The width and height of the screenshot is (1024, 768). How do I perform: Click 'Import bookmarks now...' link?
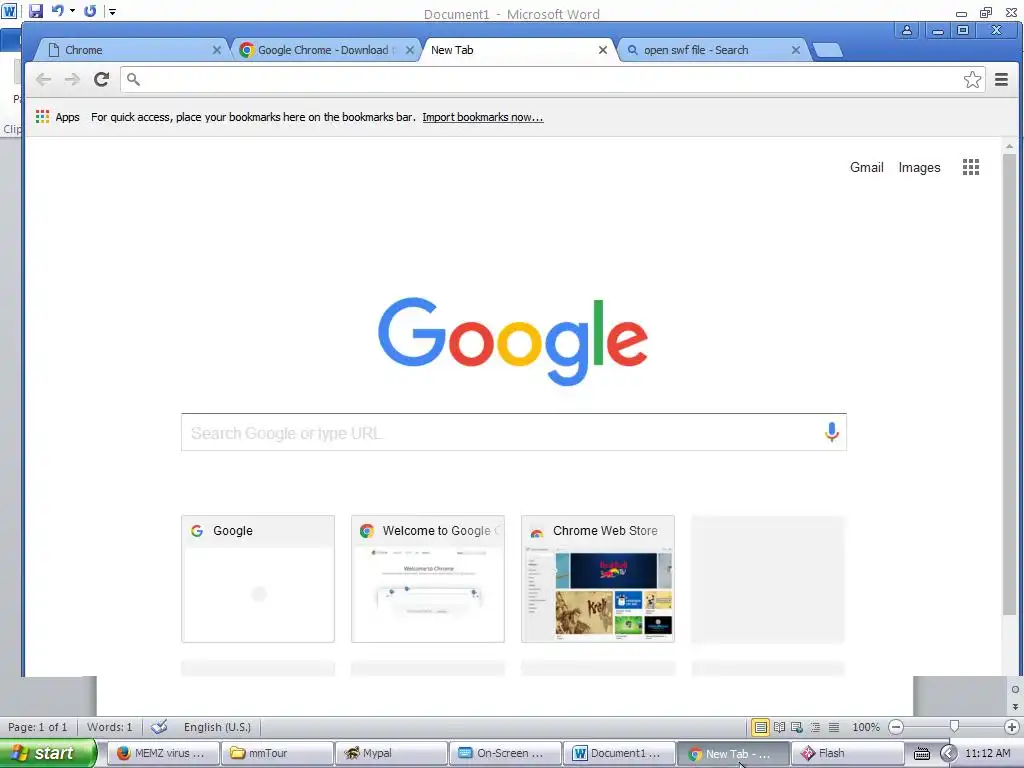[483, 117]
